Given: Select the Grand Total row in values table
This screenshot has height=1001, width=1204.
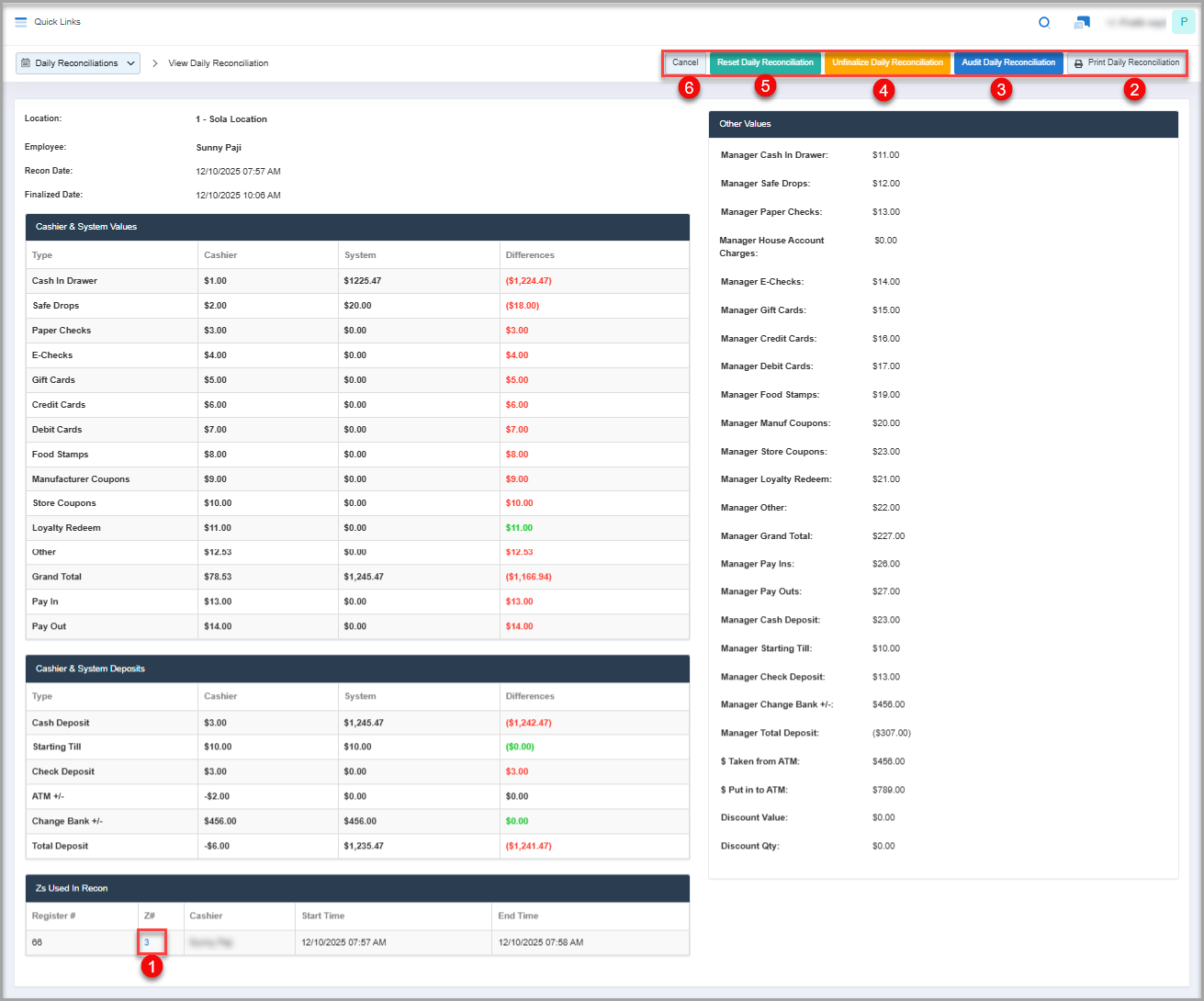Looking at the screenshot, I should point(57,577).
